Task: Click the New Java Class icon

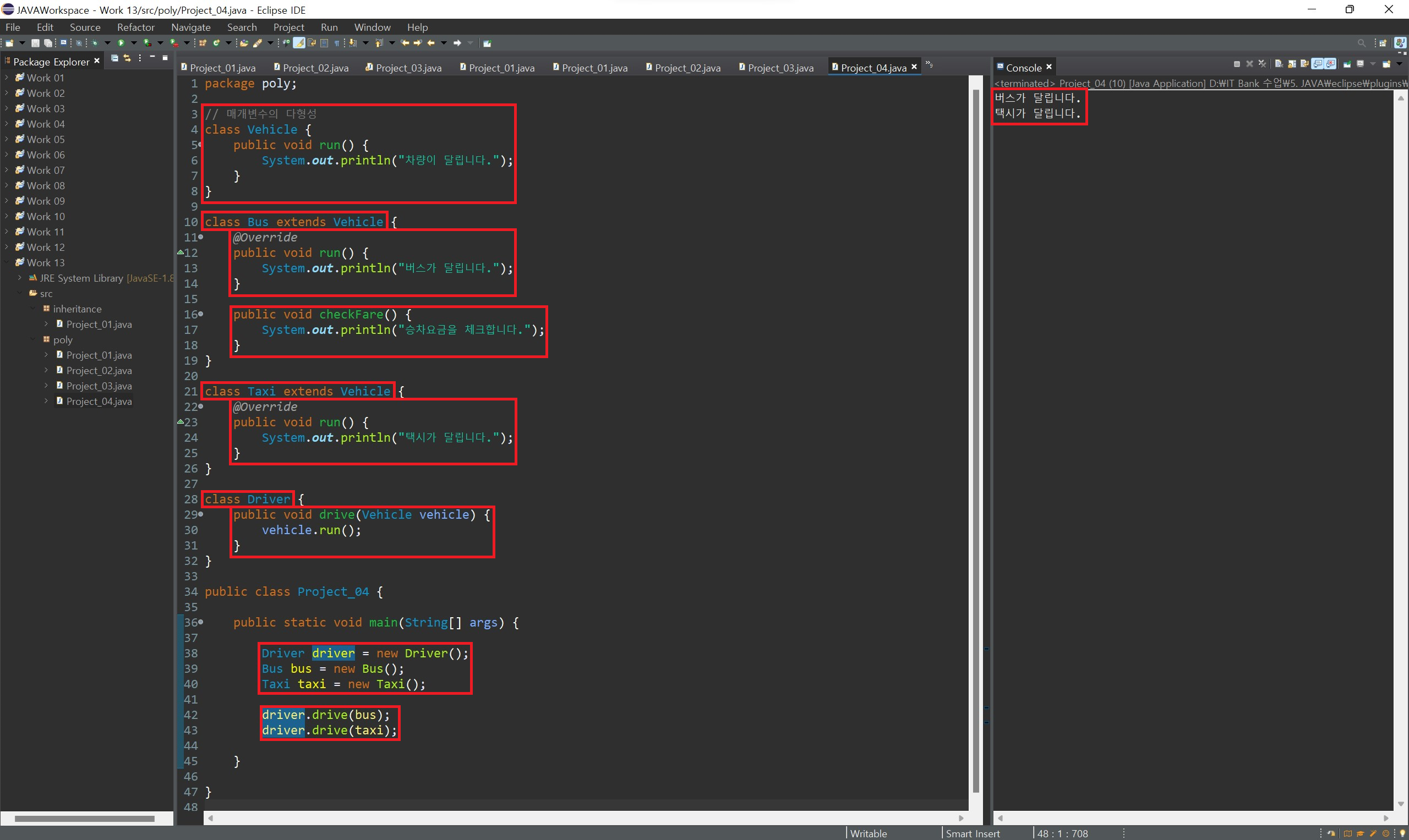Action: pyautogui.click(x=216, y=43)
